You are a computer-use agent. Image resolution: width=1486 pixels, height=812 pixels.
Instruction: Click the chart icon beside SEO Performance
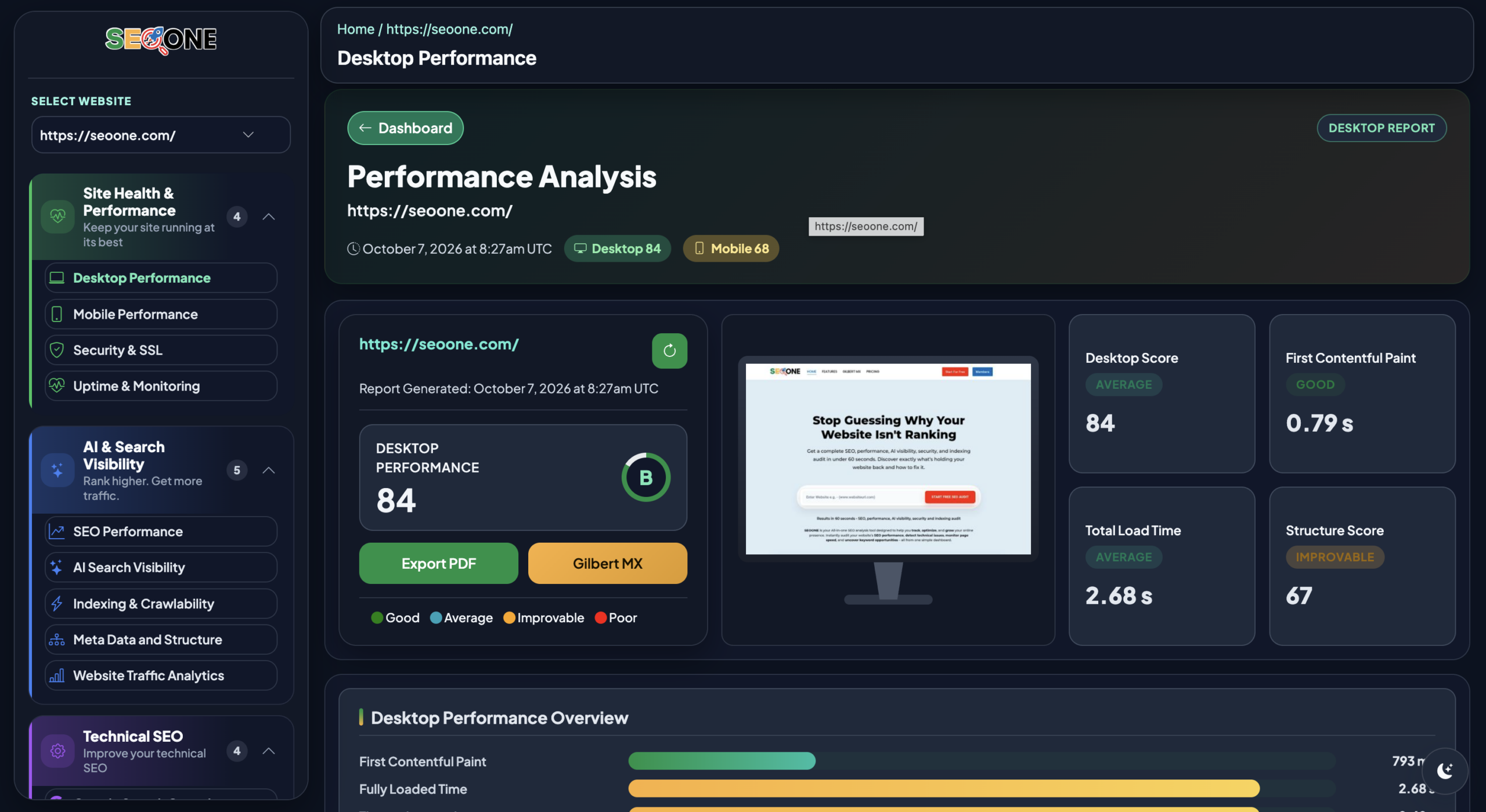point(57,531)
